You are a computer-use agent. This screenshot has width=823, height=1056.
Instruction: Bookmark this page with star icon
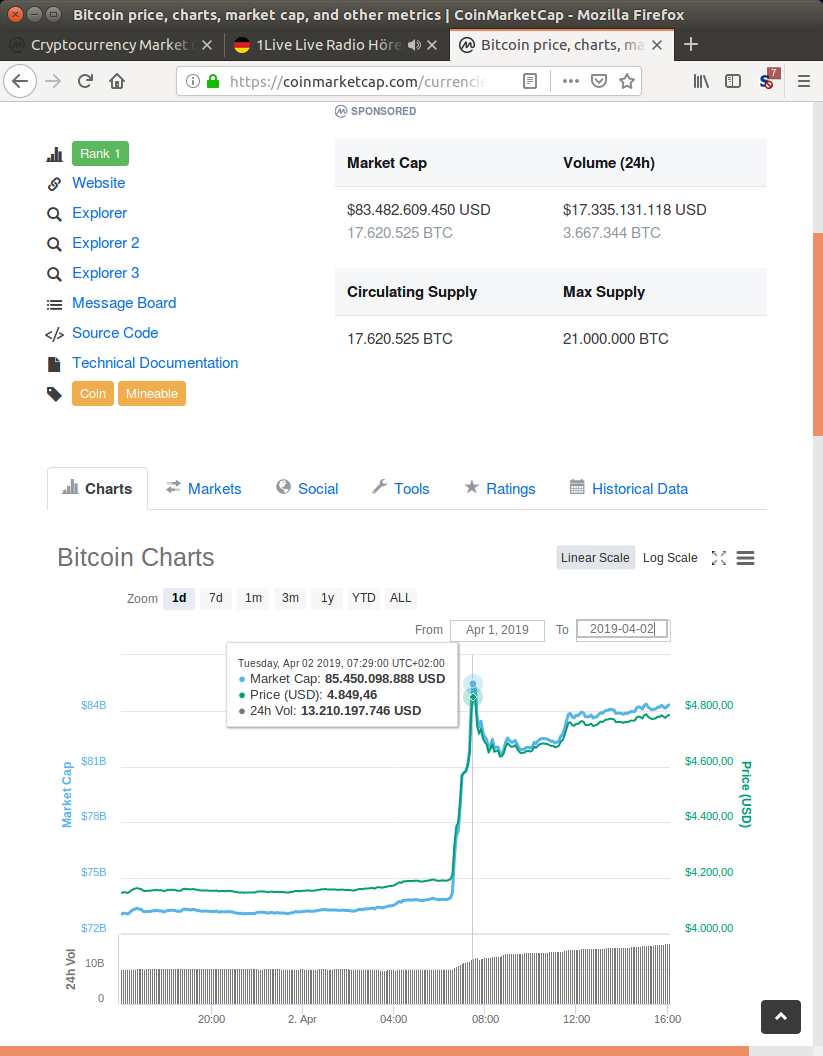coord(627,82)
